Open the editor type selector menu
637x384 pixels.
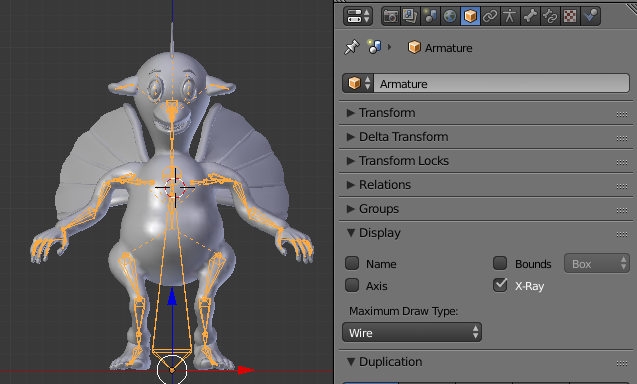point(358,16)
